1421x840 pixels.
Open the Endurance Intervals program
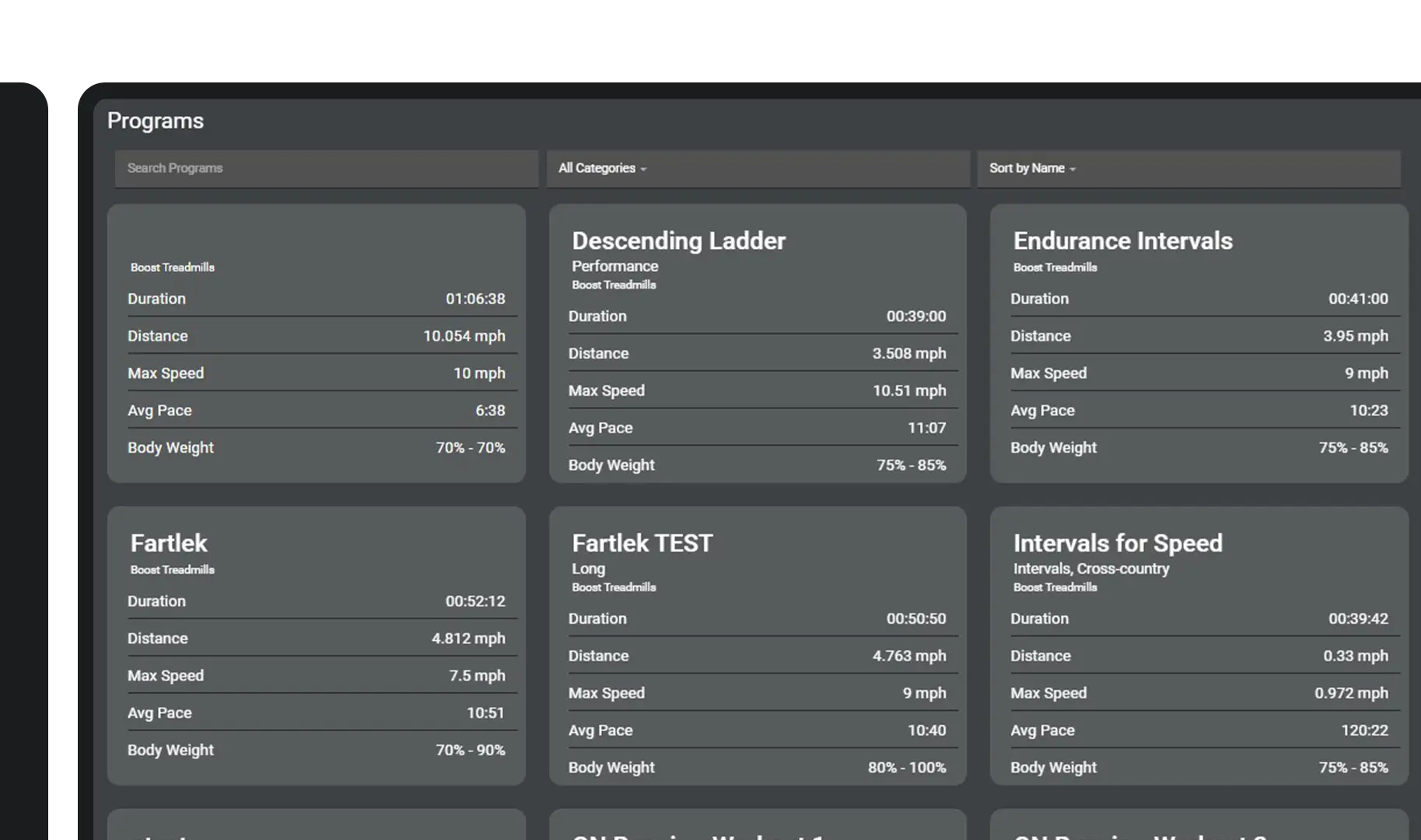(1122, 241)
